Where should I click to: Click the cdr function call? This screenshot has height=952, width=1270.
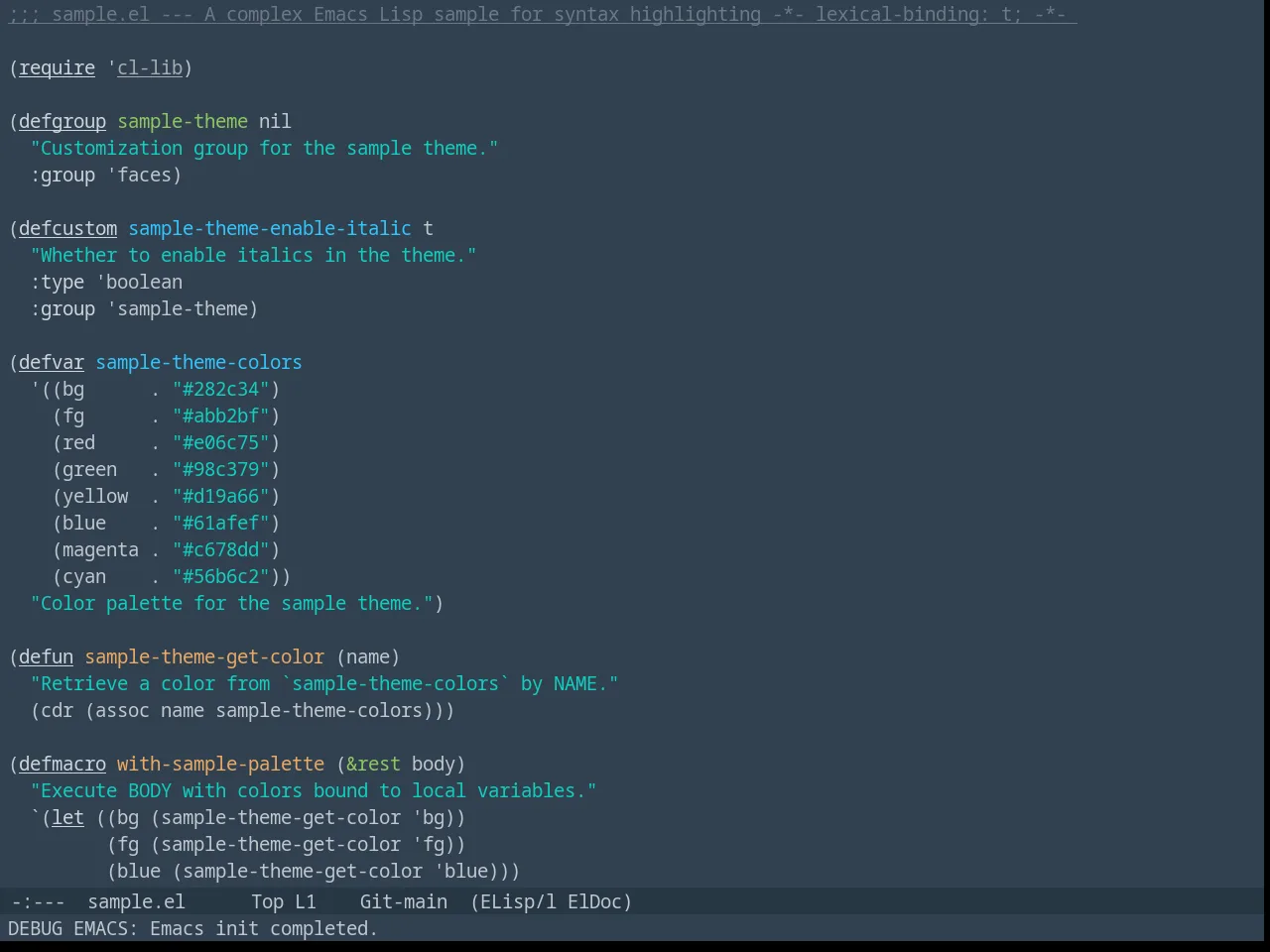tap(57, 710)
